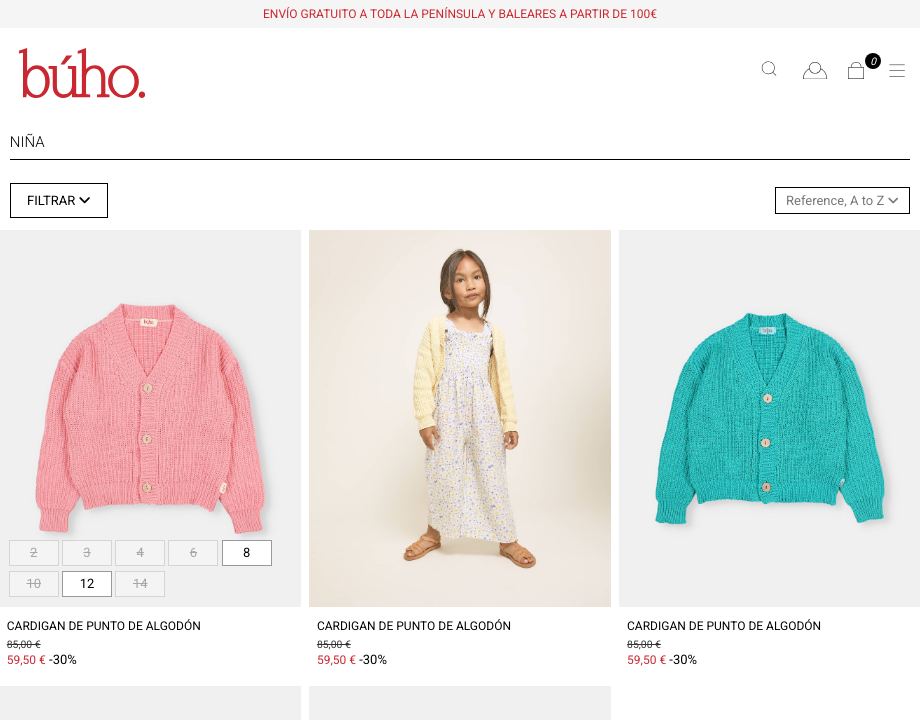920x720 pixels.
Task: Open the user account icon
Action: 814,70
